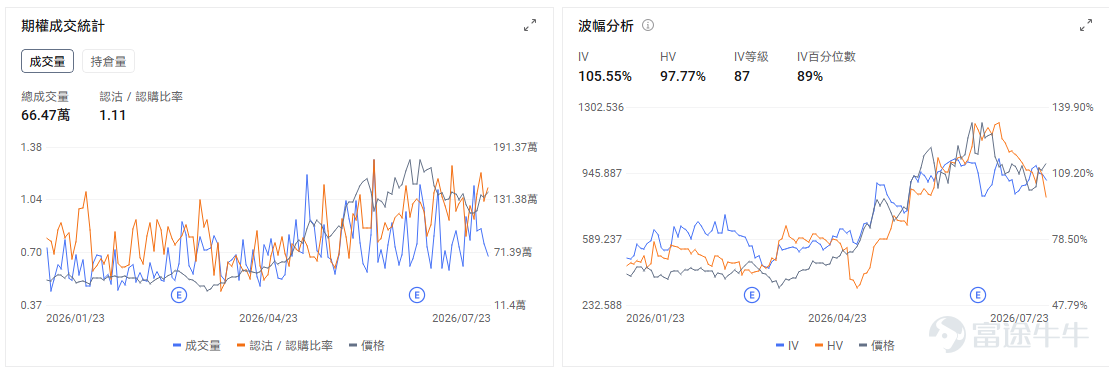
Task: Click the 2026/07/23 date on the volume chart
Action: click(x=461, y=318)
